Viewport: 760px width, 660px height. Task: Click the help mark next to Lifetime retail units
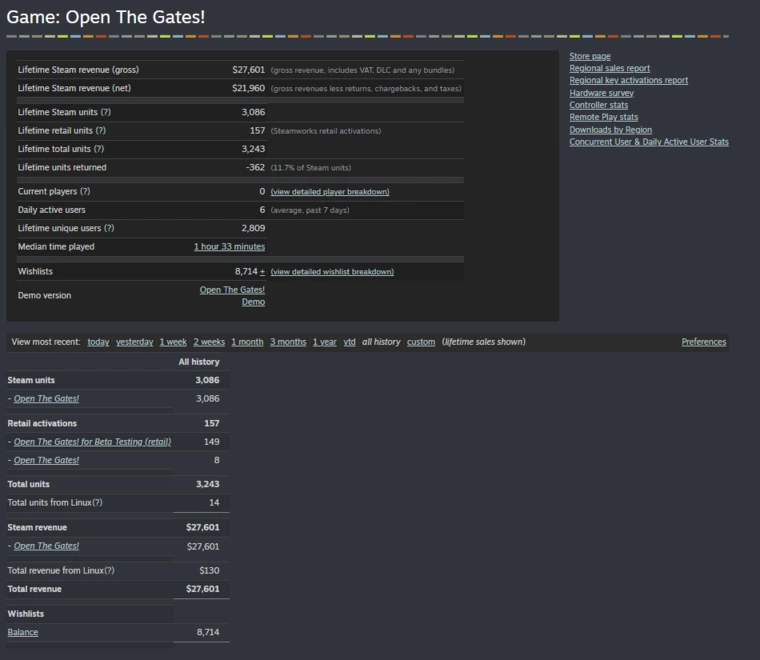coord(100,131)
